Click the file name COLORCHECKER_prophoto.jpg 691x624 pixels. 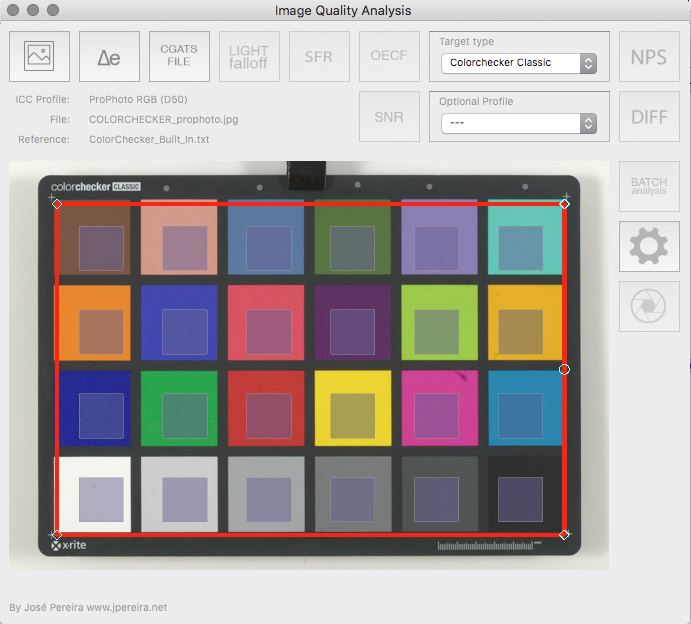[x=163, y=119]
